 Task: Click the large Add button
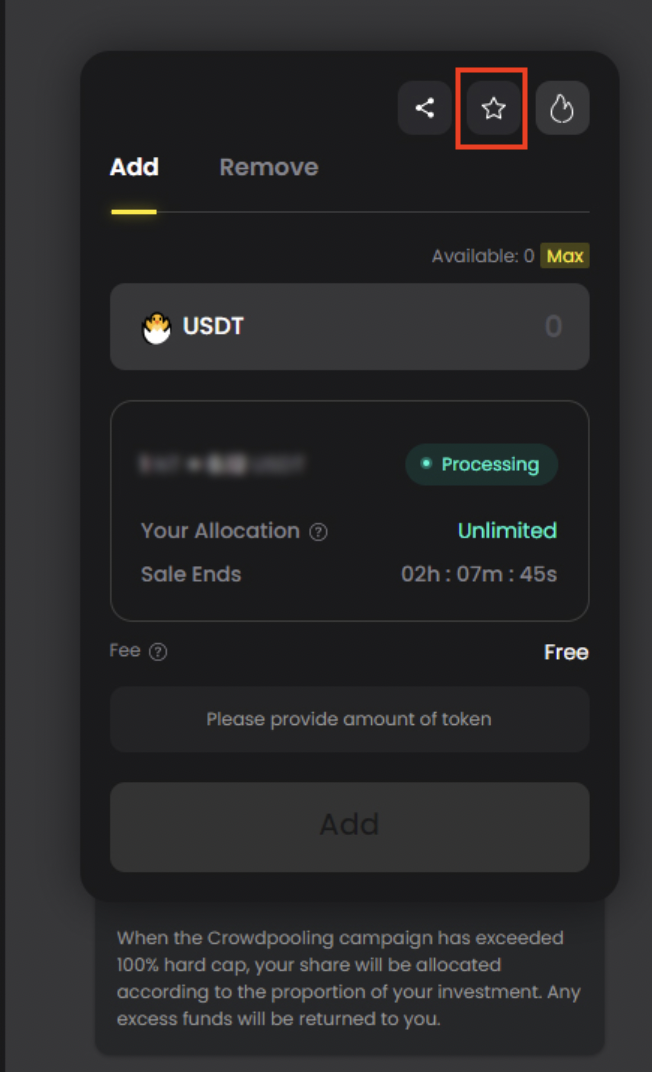coord(349,827)
